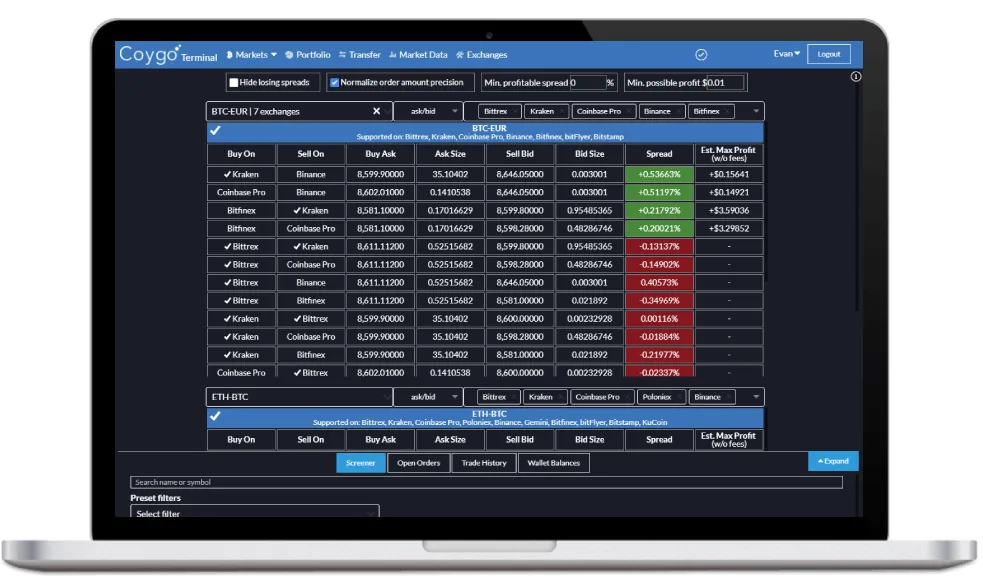Open the ETH-BTC pair selector
Image resolution: width=983 pixels, height=580 pixels.
(x=299, y=397)
